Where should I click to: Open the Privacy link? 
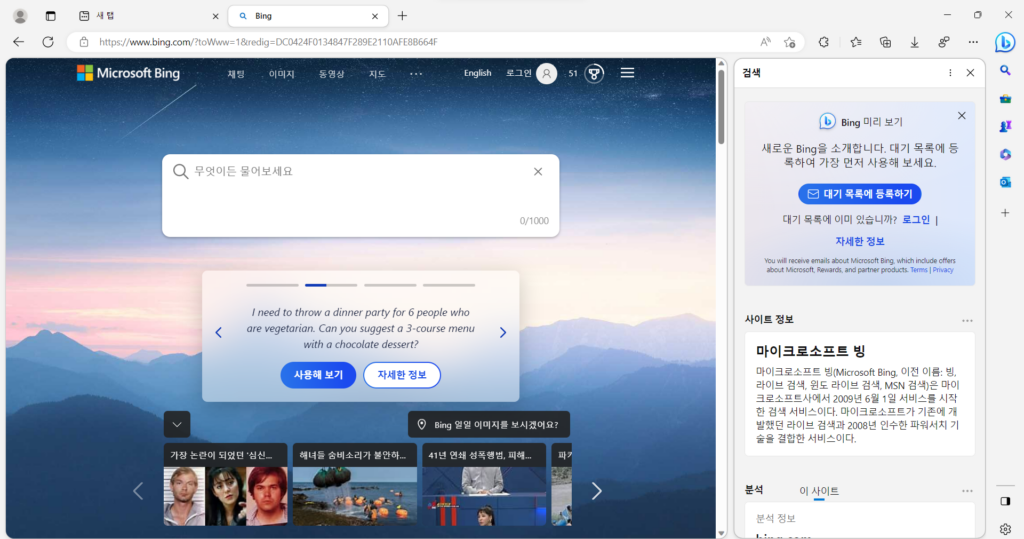(942, 270)
